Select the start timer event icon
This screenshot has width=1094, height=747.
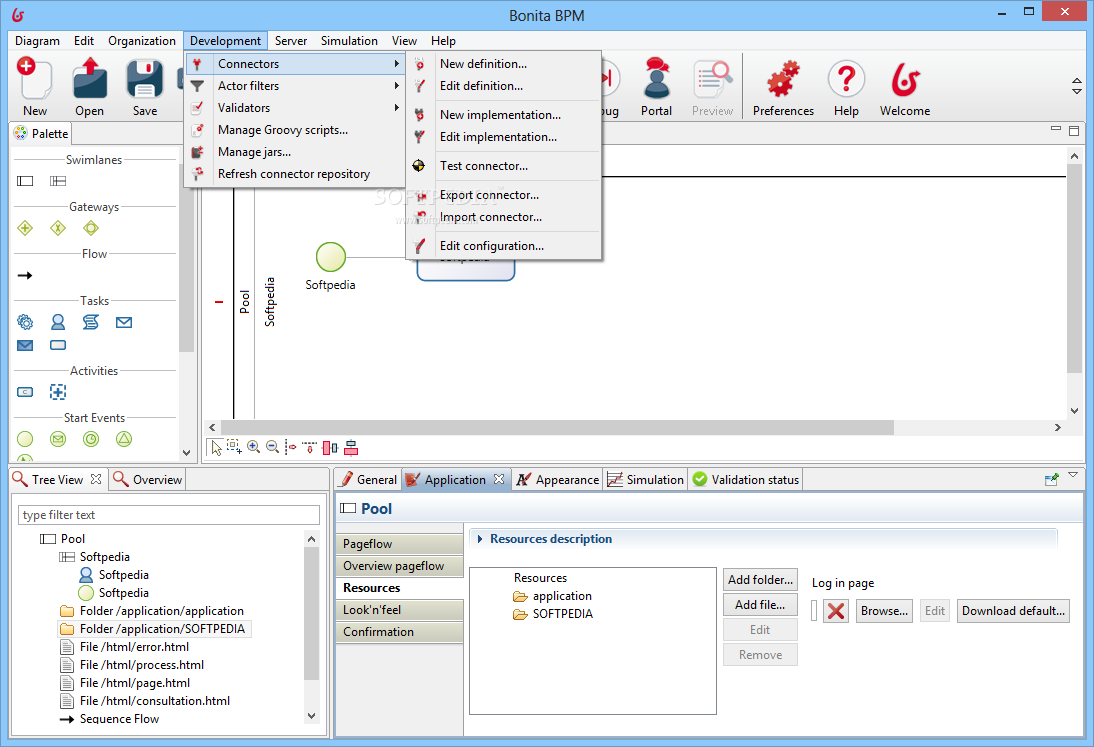click(x=91, y=439)
